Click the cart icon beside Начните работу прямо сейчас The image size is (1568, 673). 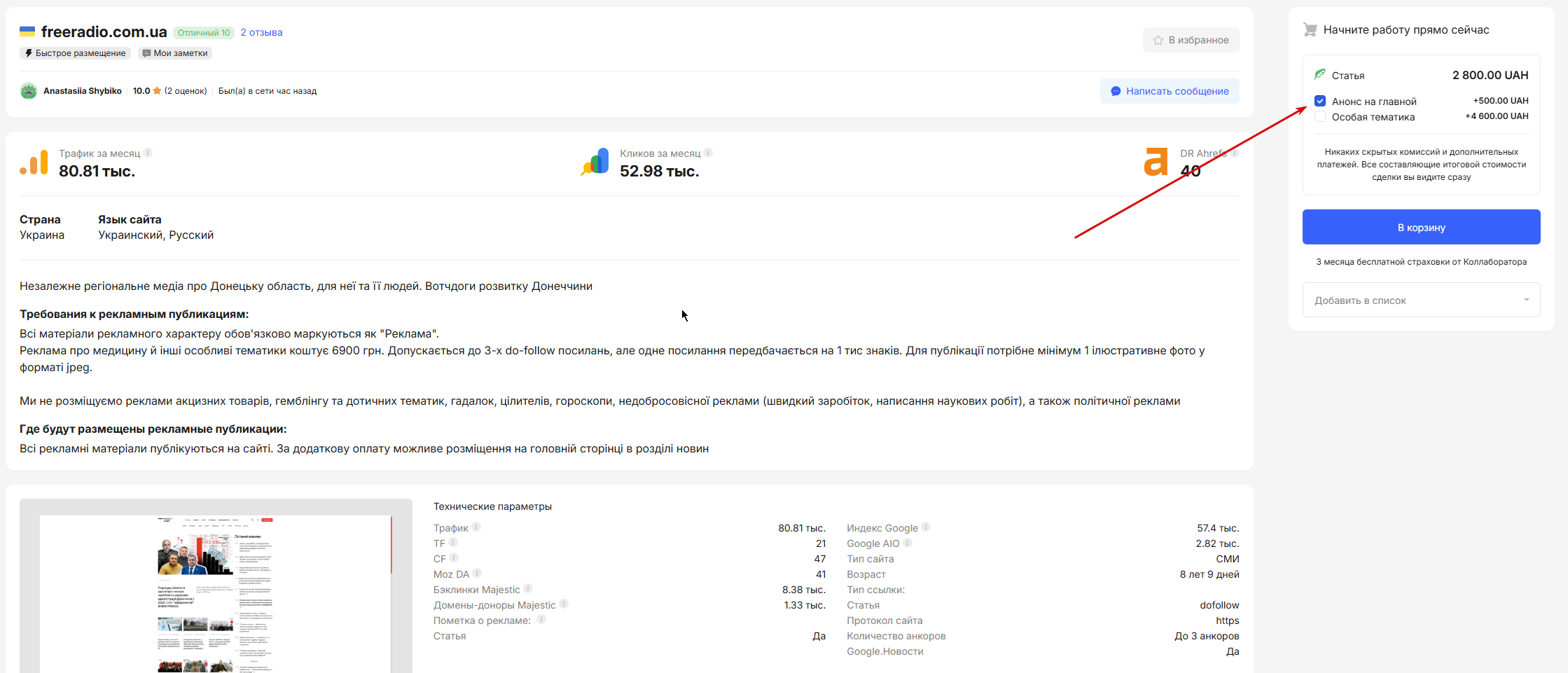pyautogui.click(x=1310, y=29)
